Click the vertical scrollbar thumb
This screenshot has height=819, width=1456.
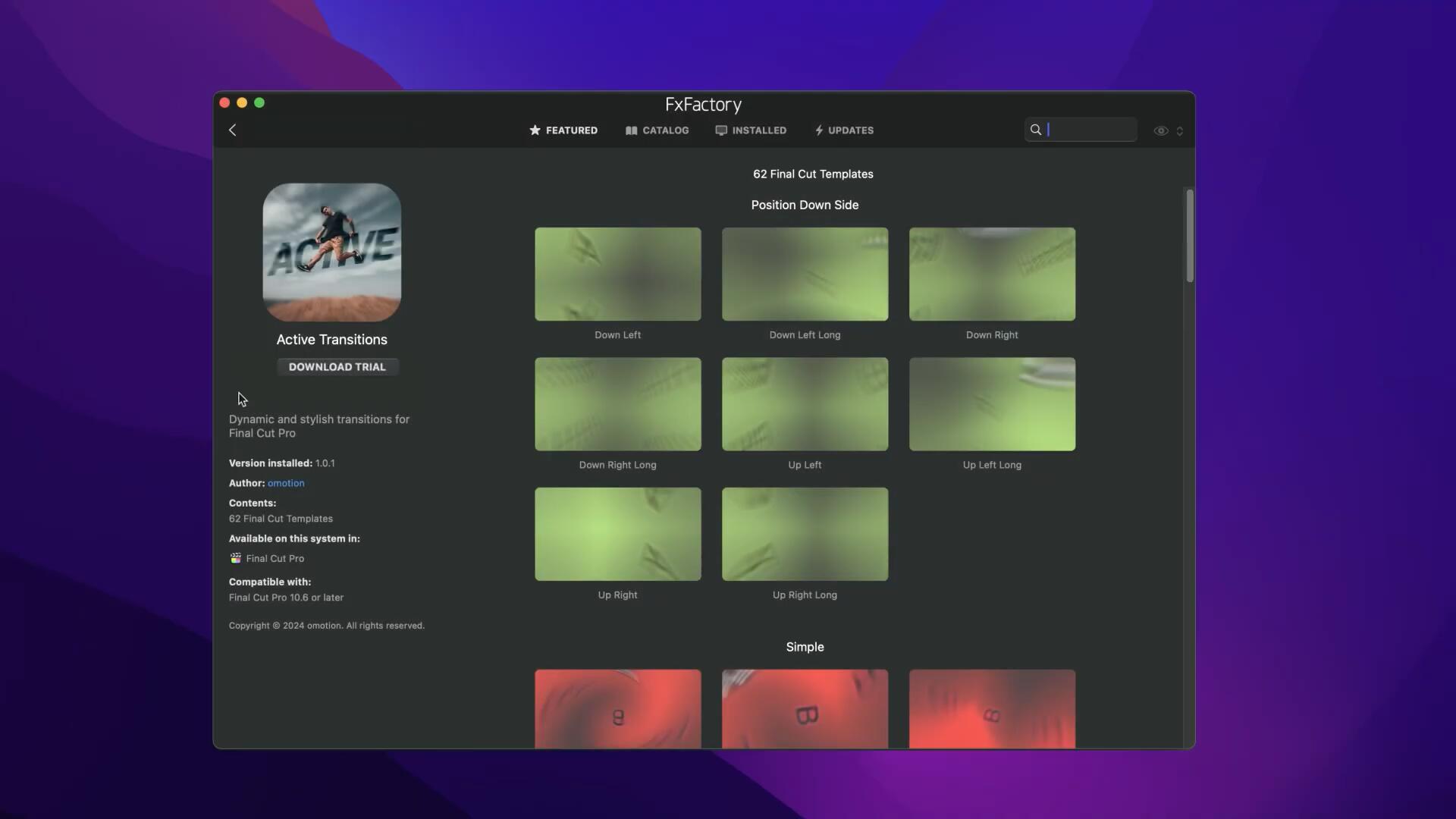[x=1189, y=235]
